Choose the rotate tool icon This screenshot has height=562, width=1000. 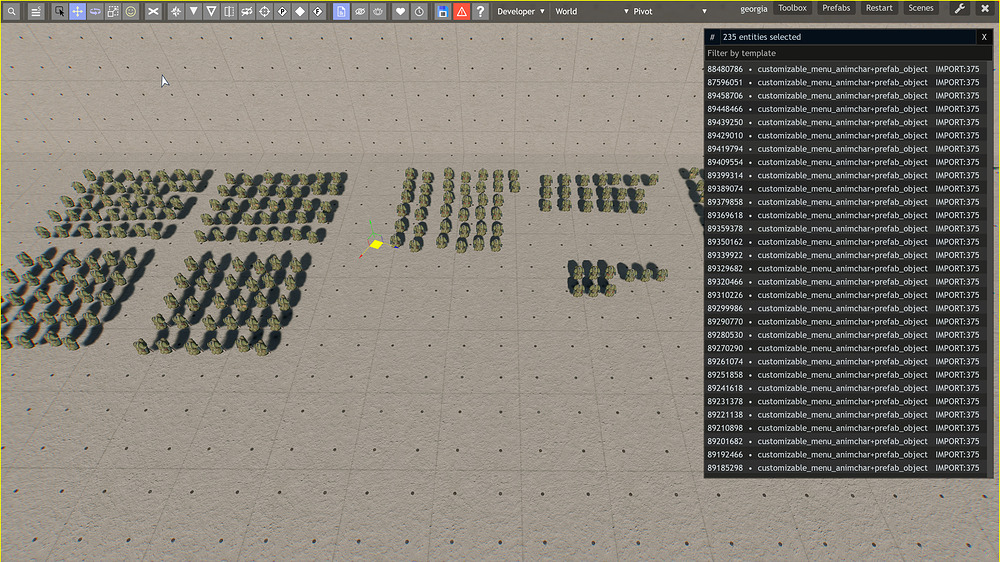[95, 11]
